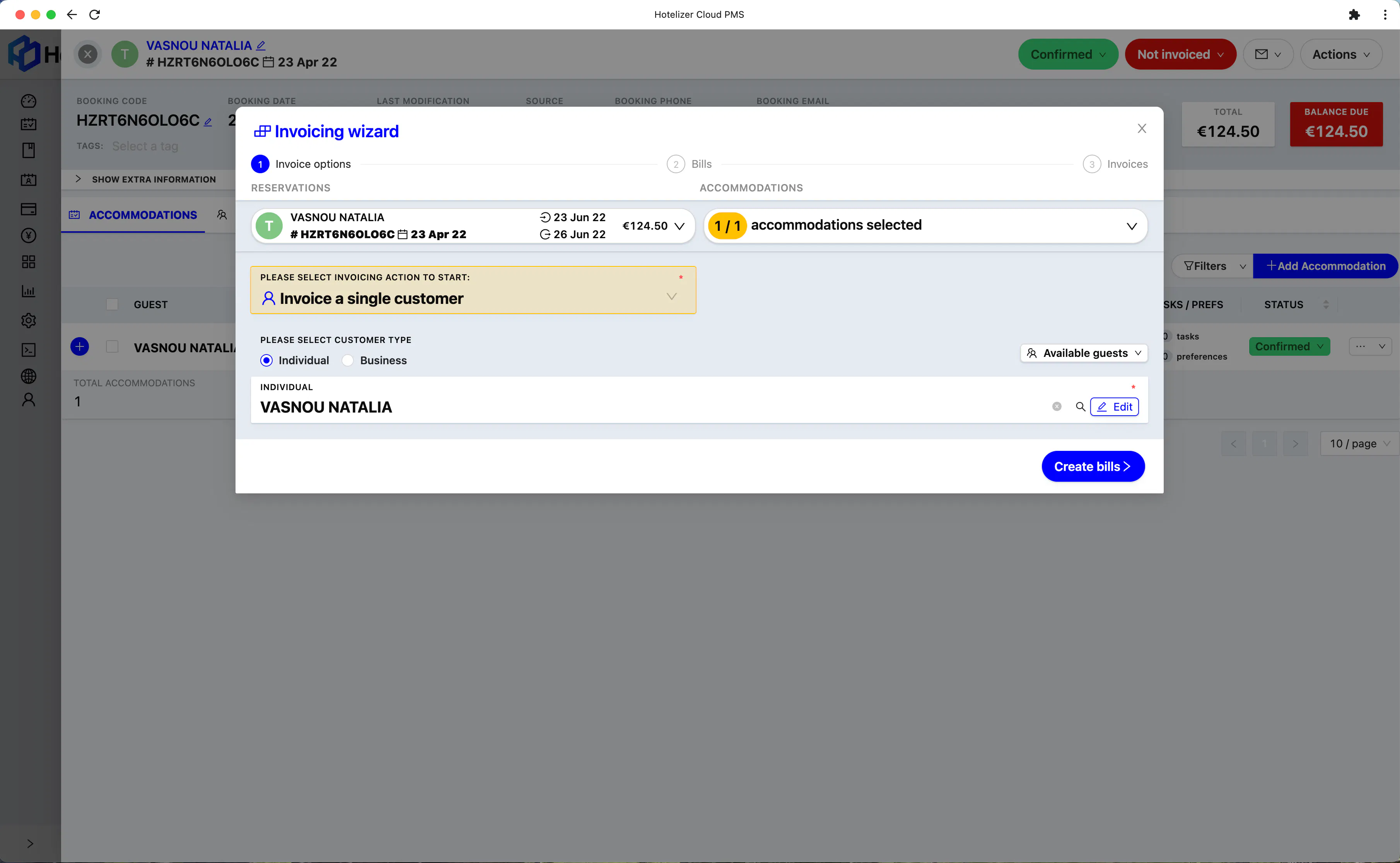Select the Business customer type
The height and width of the screenshot is (863, 1400).
374,361
